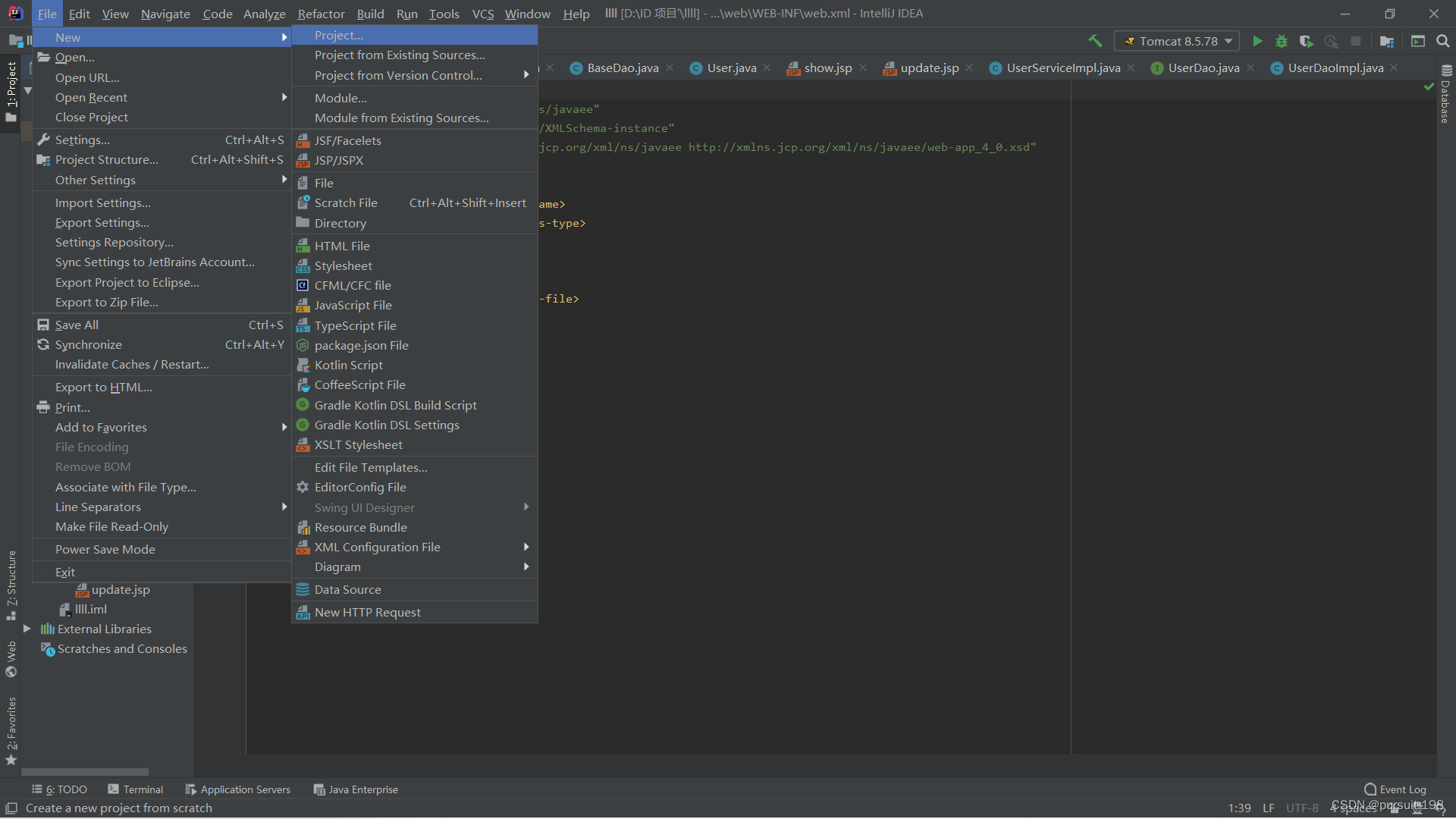Expand XML Configuration File submenu
The width and height of the screenshot is (1456, 819).
[x=377, y=547]
